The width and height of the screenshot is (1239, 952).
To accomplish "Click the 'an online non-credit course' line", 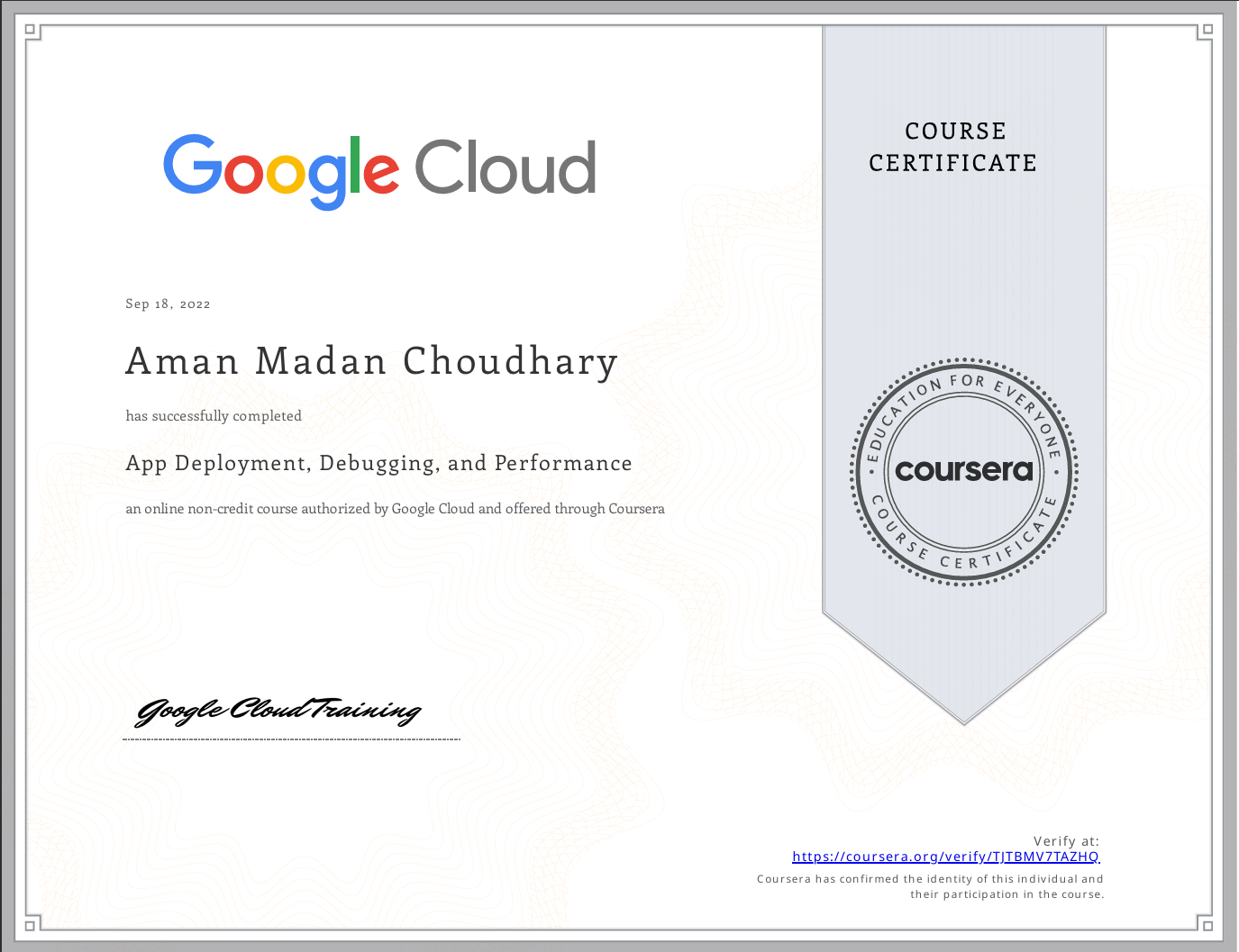I will pyautogui.click(x=395, y=509).
